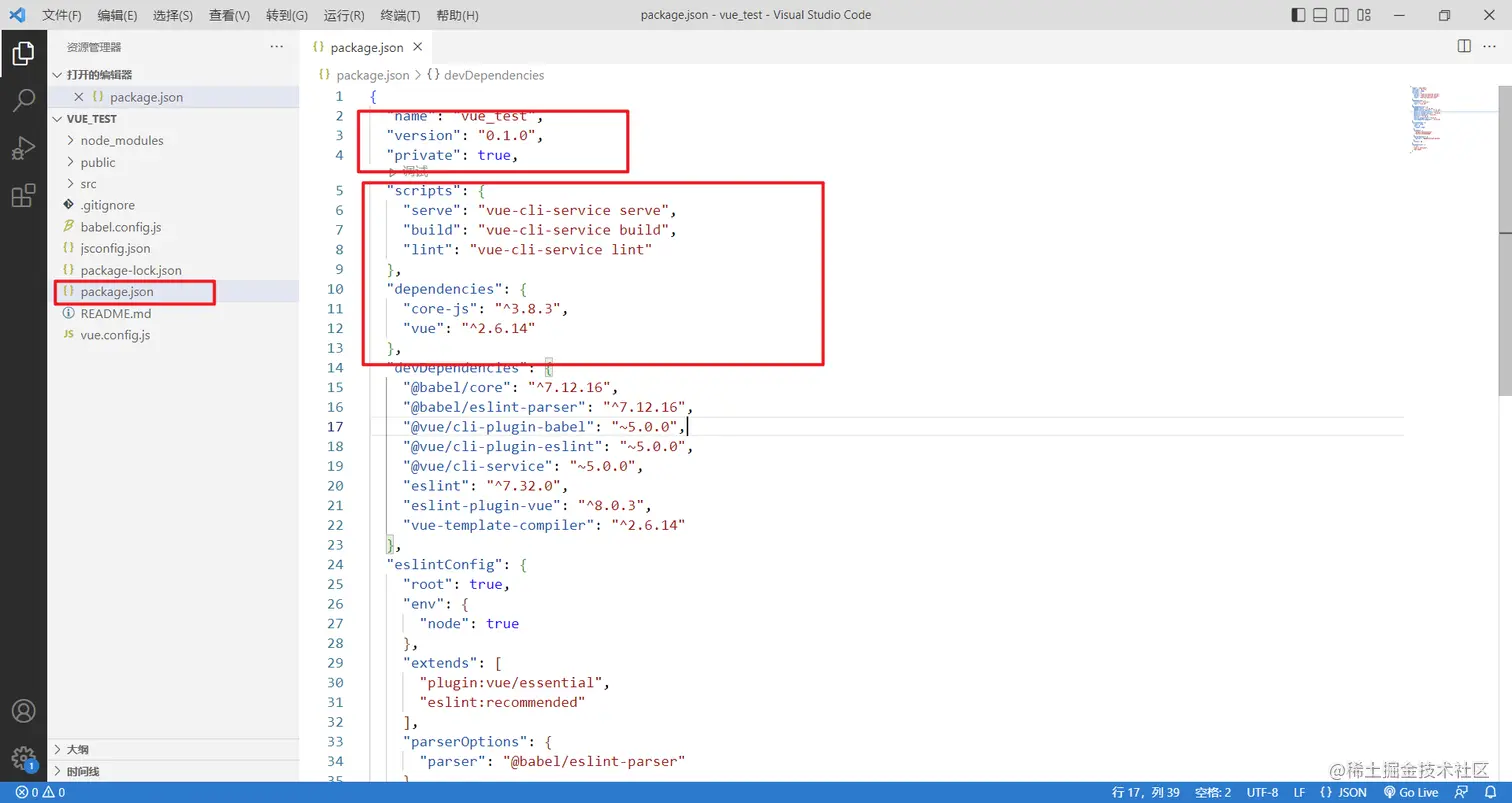Click the feedback icon in status bar
This screenshot has height=803, width=1512.
pos(1462,792)
